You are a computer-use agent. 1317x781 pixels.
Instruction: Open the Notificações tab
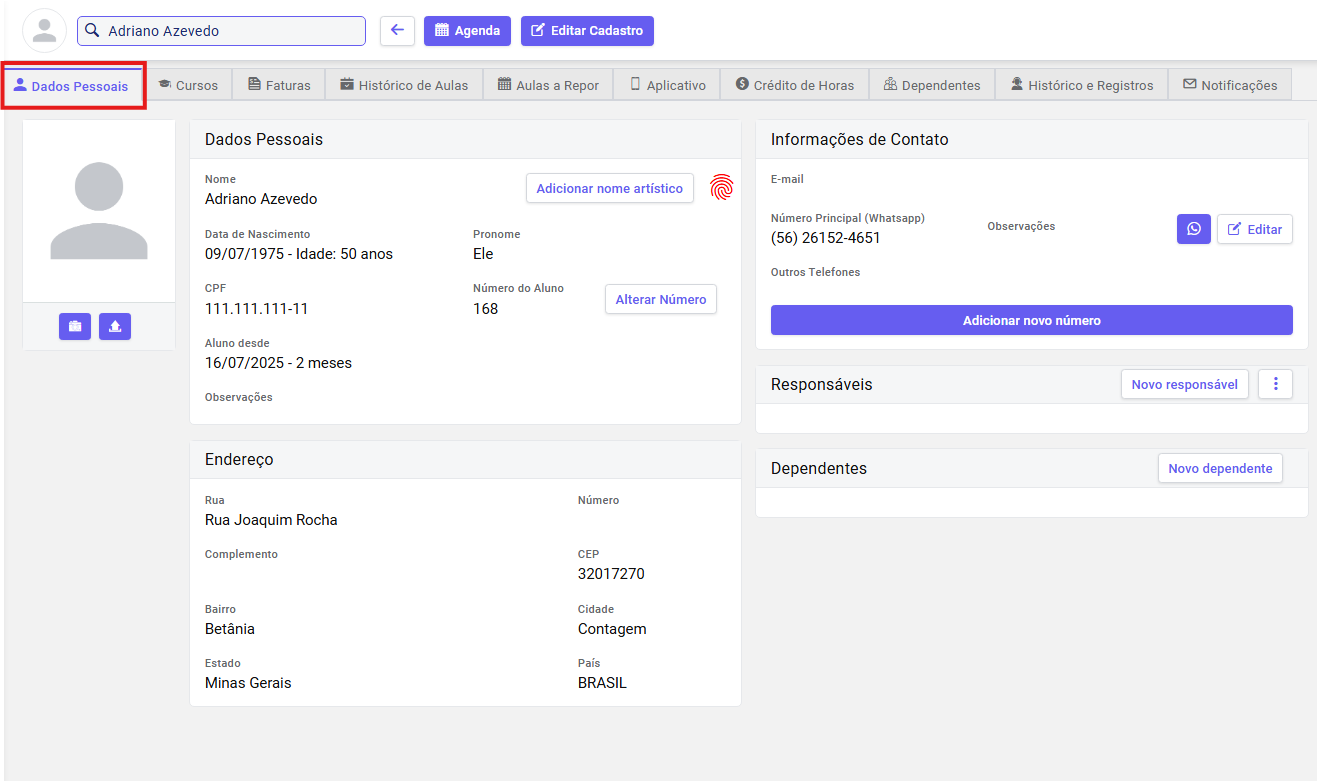tap(1230, 85)
